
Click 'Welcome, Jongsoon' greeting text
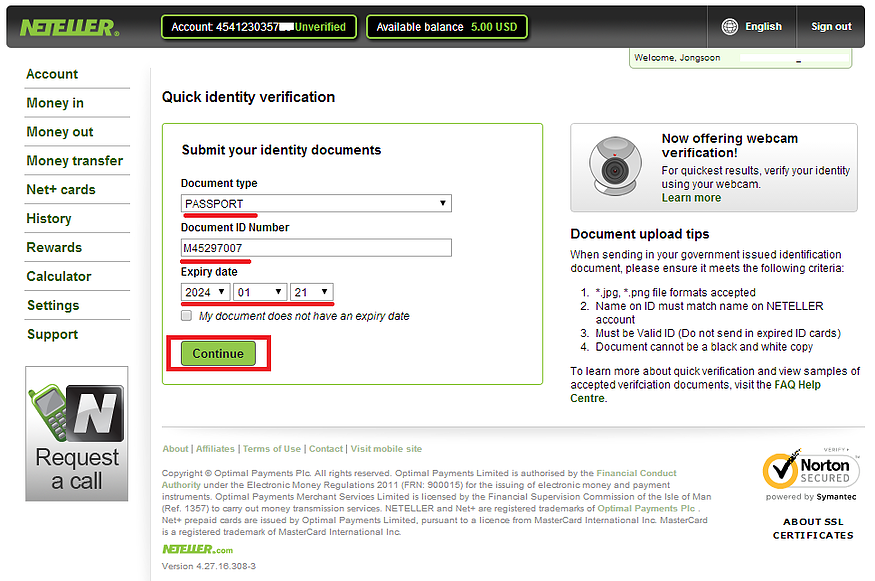point(677,57)
